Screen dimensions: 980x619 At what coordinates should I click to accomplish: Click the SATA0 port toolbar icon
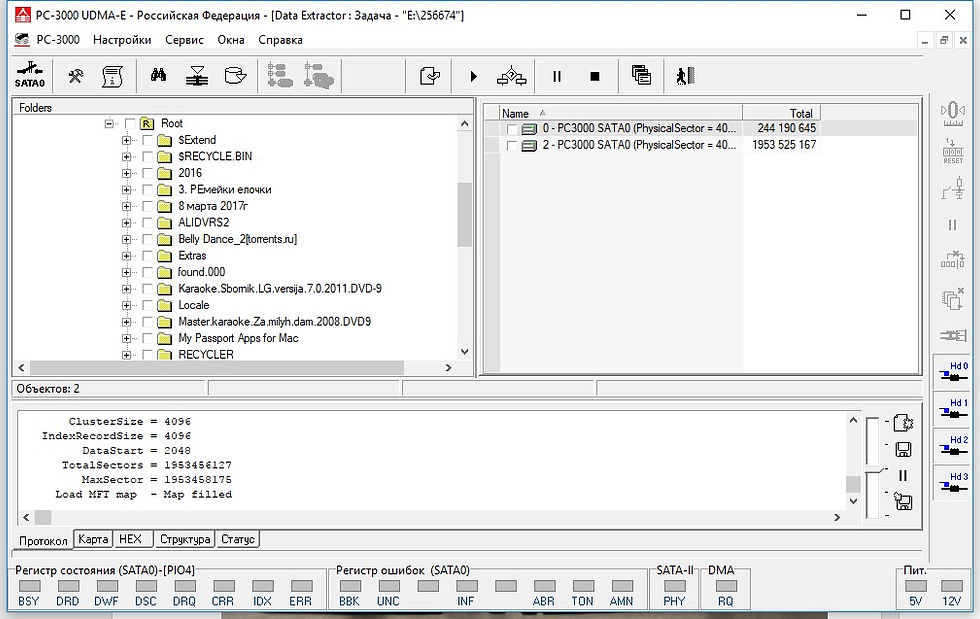click(30, 76)
